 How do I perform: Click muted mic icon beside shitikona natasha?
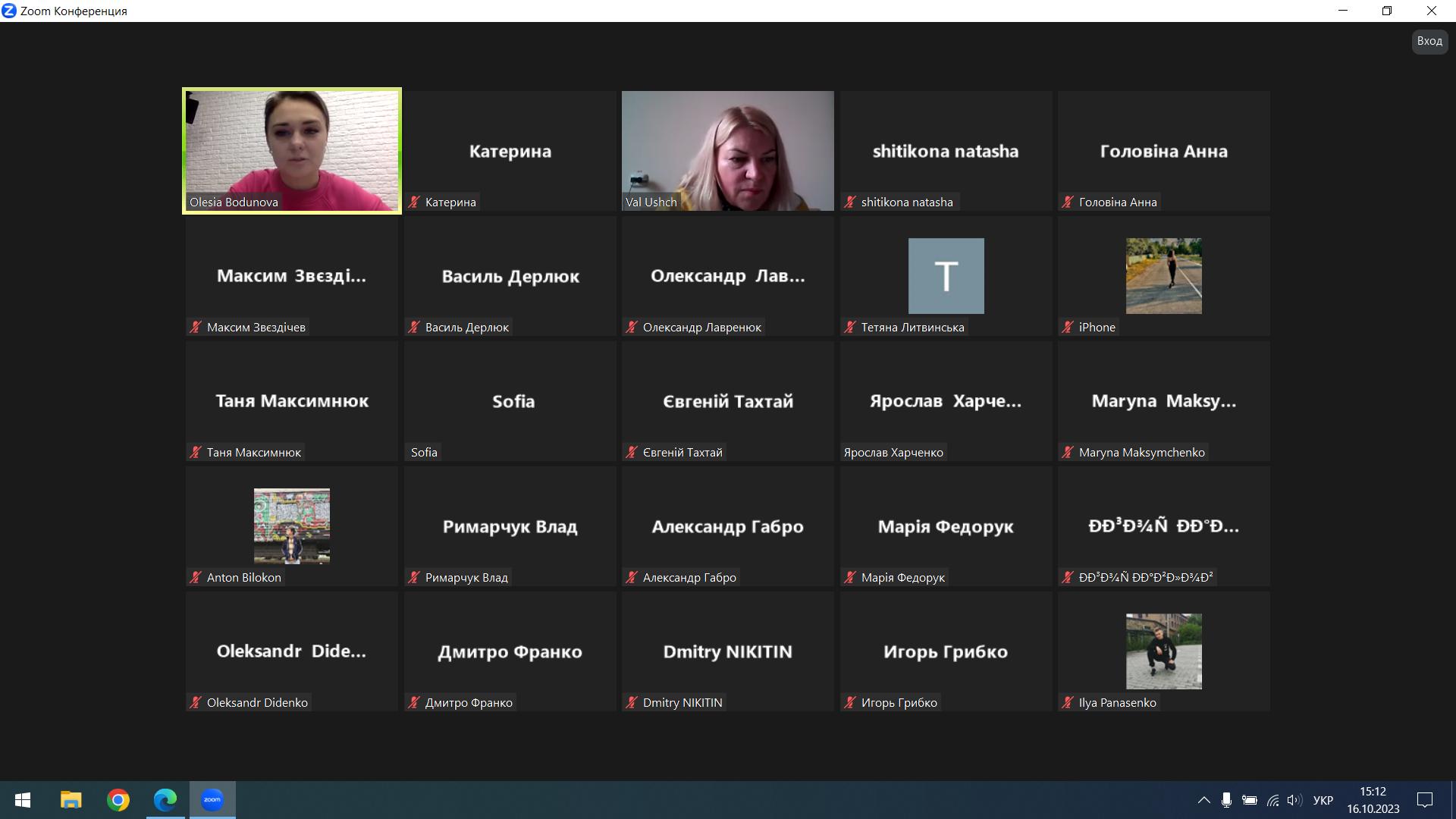850,202
